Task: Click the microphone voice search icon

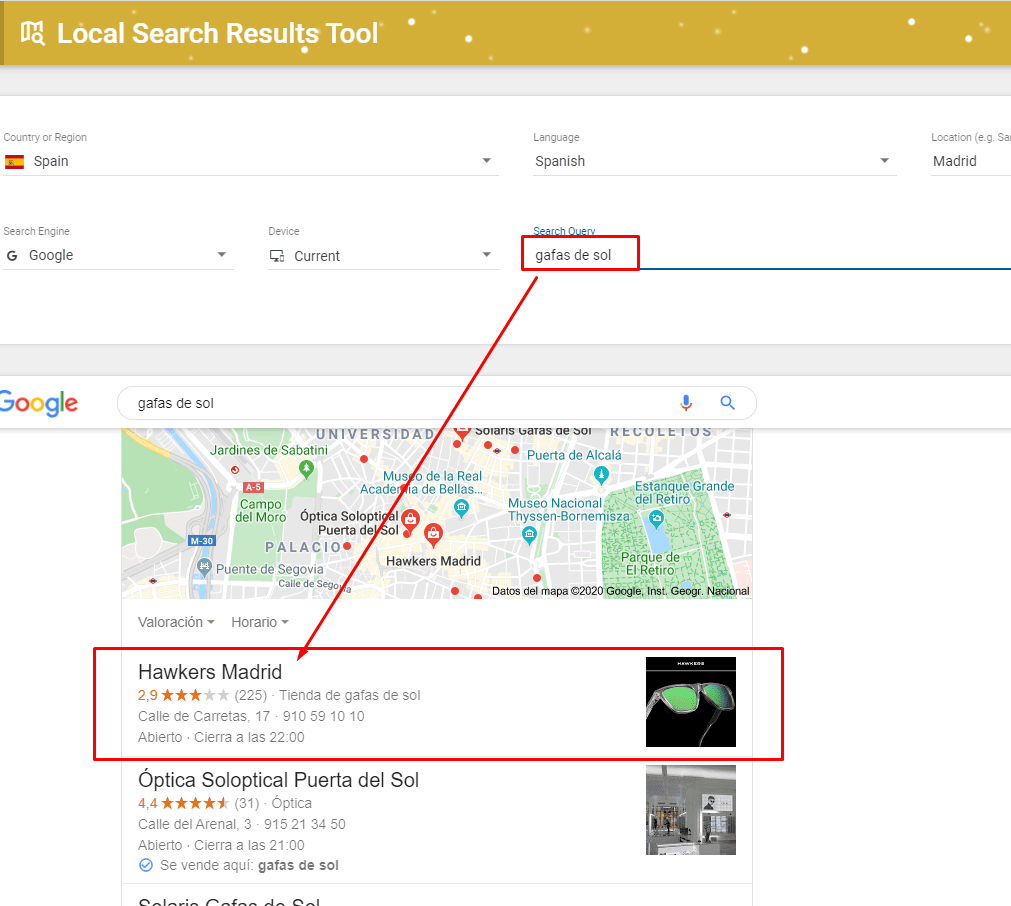Action: coord(686,403)
